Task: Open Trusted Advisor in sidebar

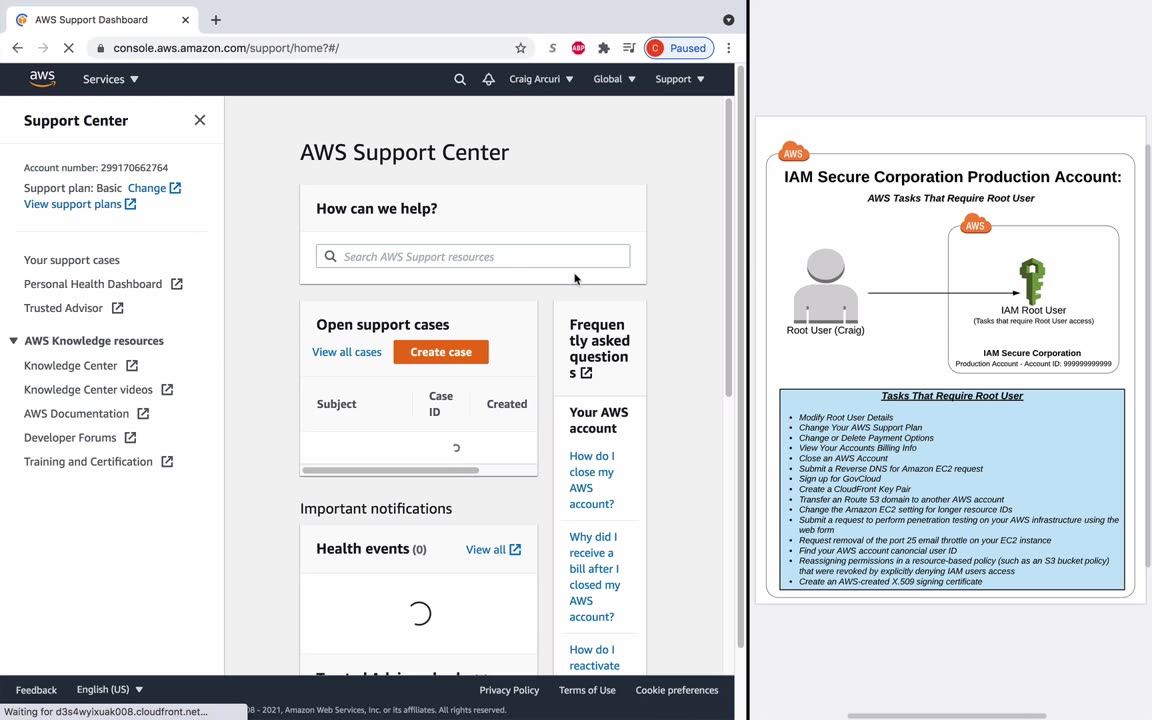Action: (63, 309)
